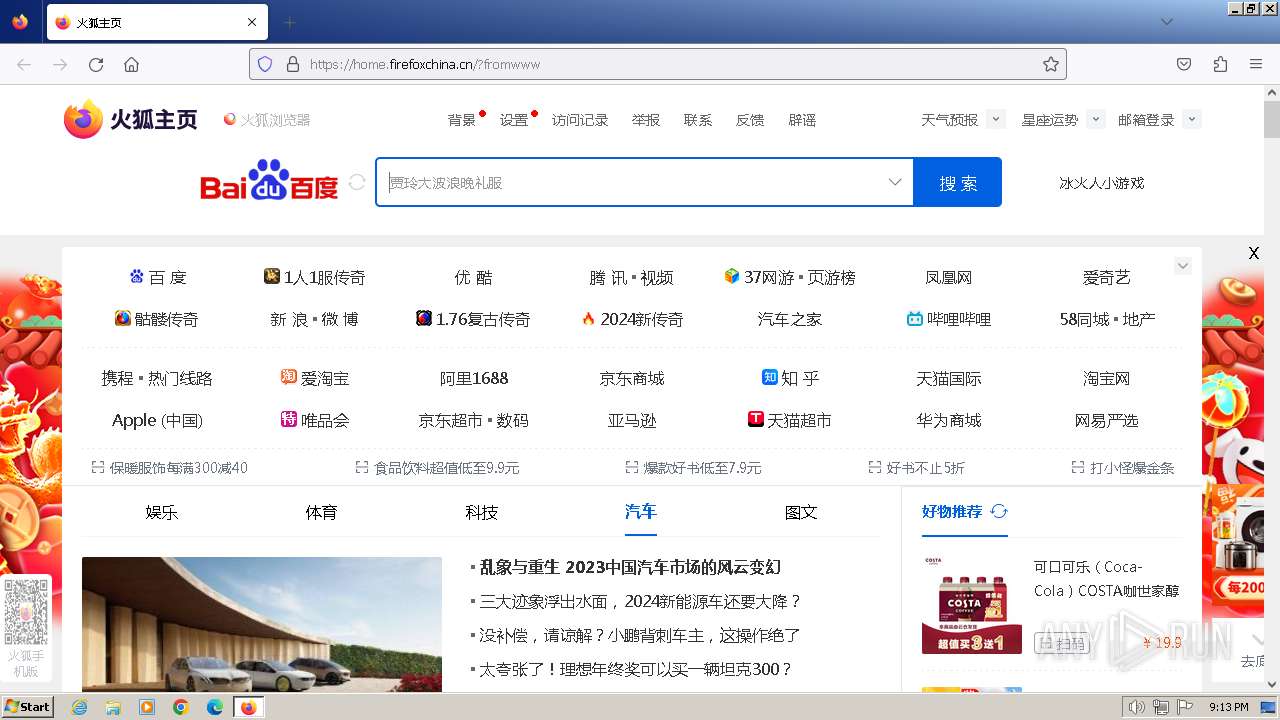List all tabs dropdown arrow

[x=1166, y=22]
